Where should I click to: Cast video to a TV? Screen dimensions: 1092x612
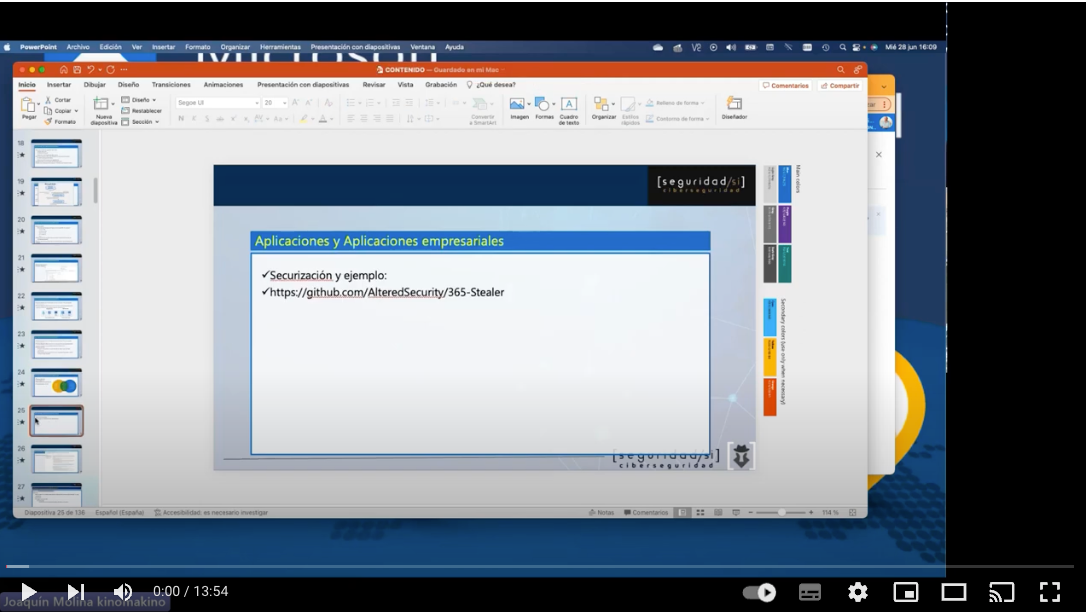click(1001, 592)
